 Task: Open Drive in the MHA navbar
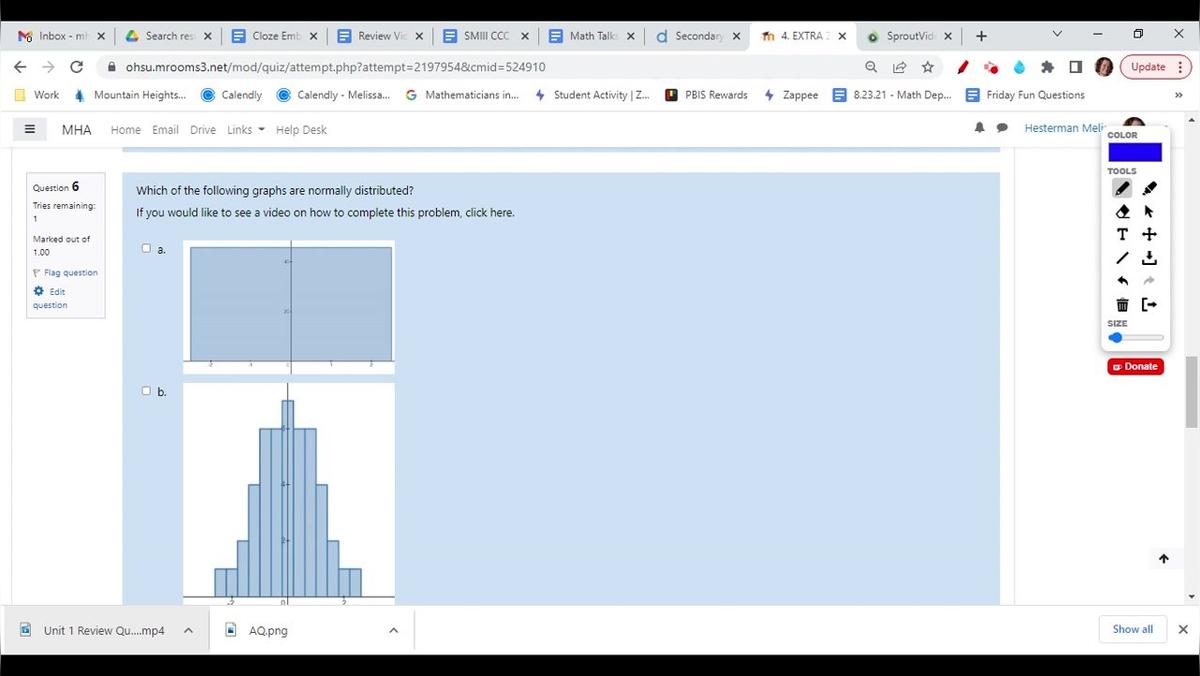[x=203, y=130]
